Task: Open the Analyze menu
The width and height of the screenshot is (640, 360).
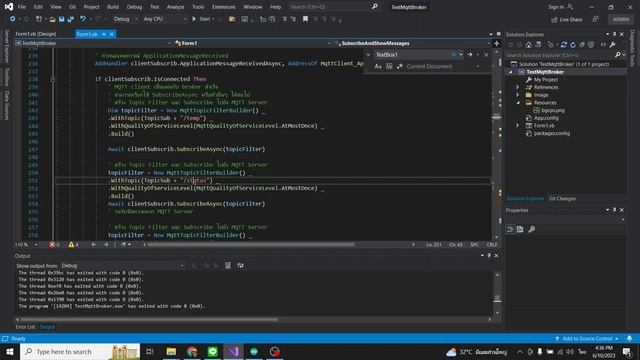Action: click(176, 7)
